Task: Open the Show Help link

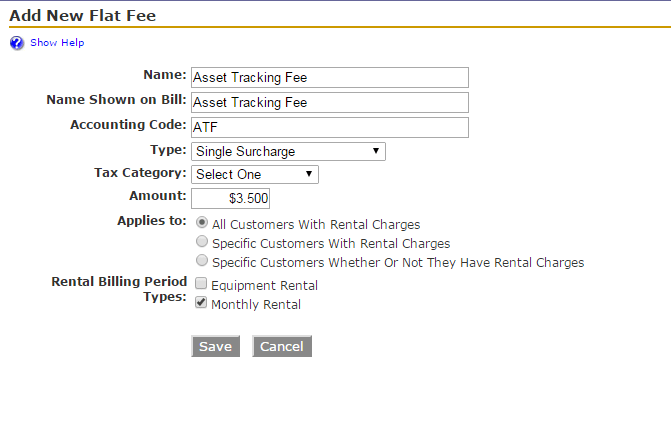Action: [x=57, y=43]
